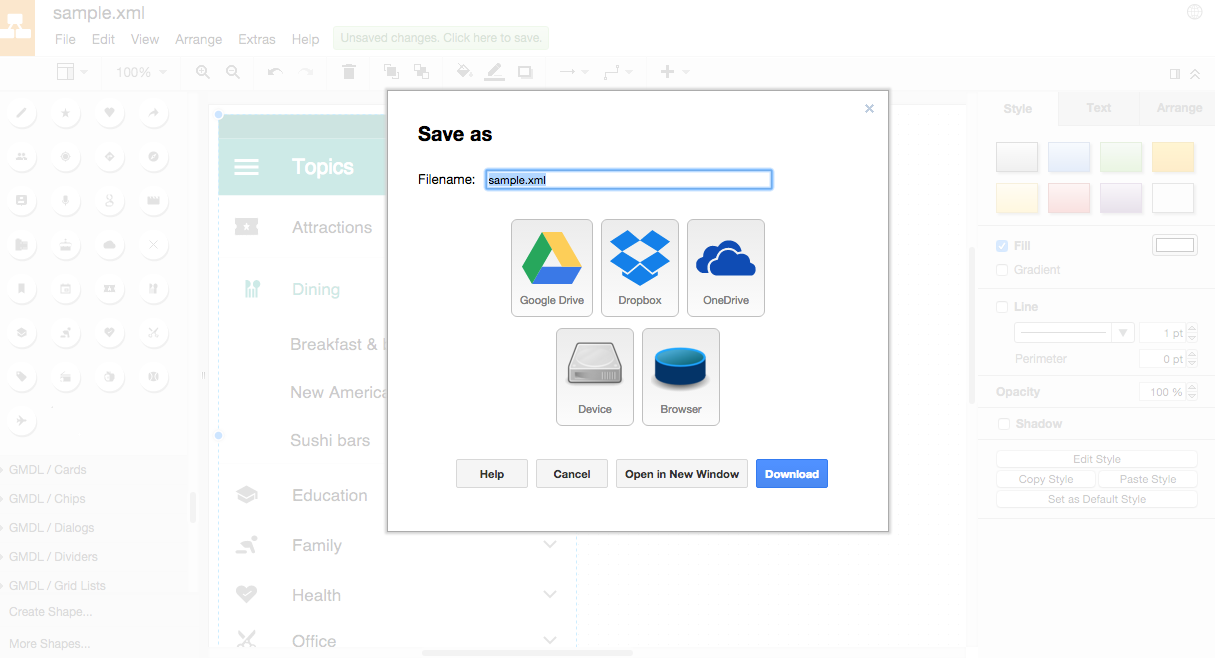This screenshot has width=1215, height=658.
Task: Switch to the Style tab
Action: click(x=1017, y=108)
